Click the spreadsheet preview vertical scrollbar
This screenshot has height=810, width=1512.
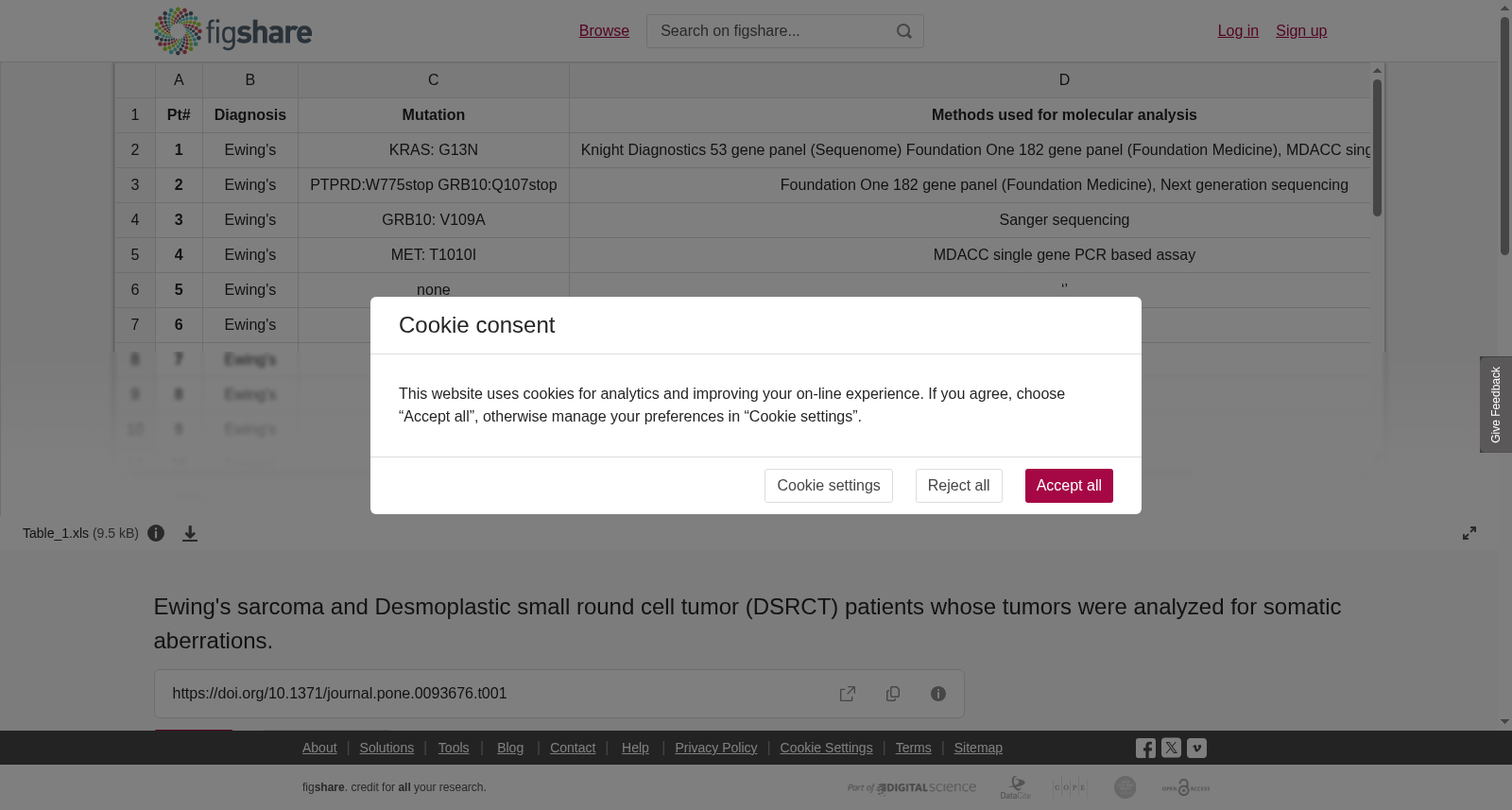tap(1377, 147)
